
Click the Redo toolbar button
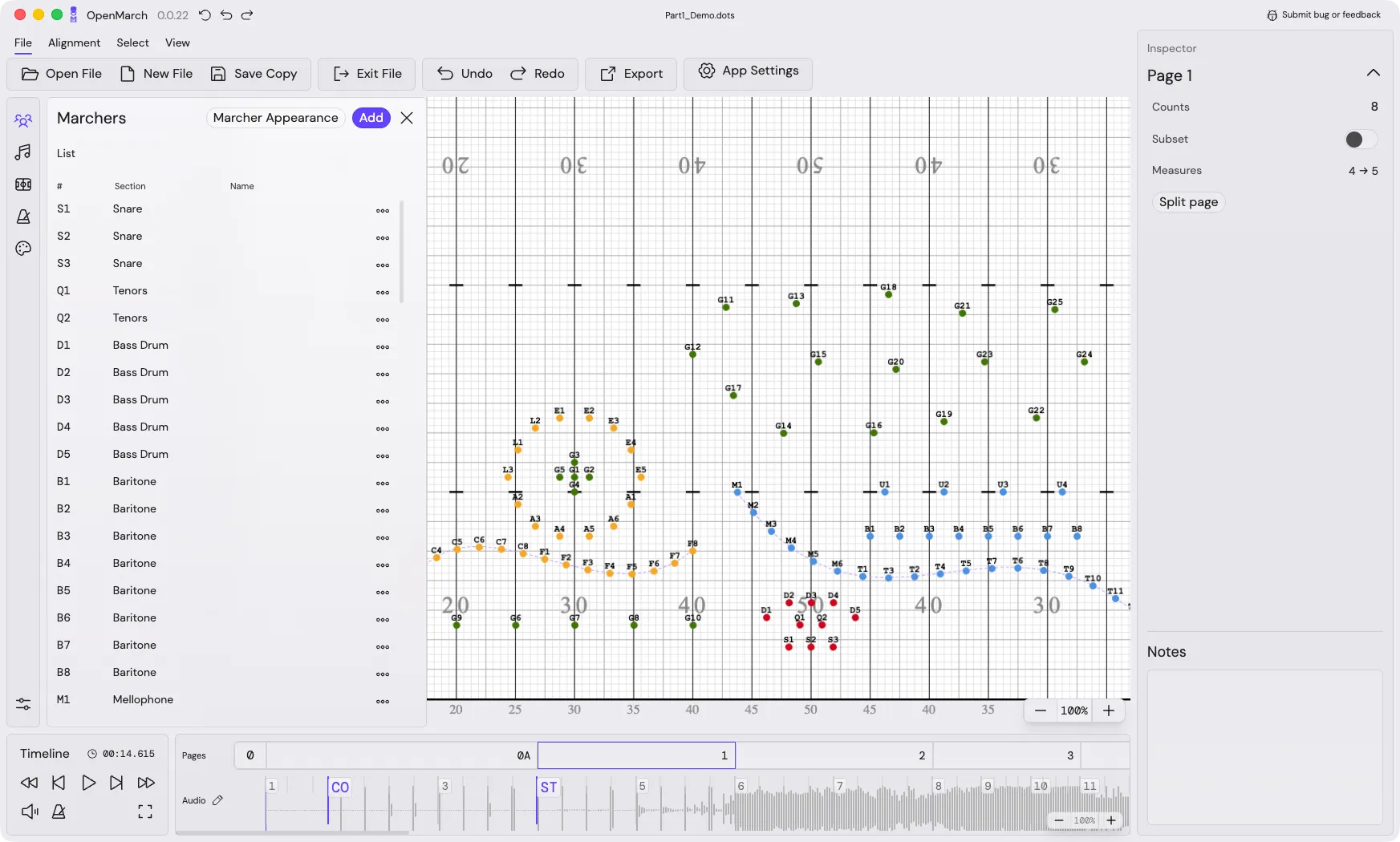click(538, 74)
